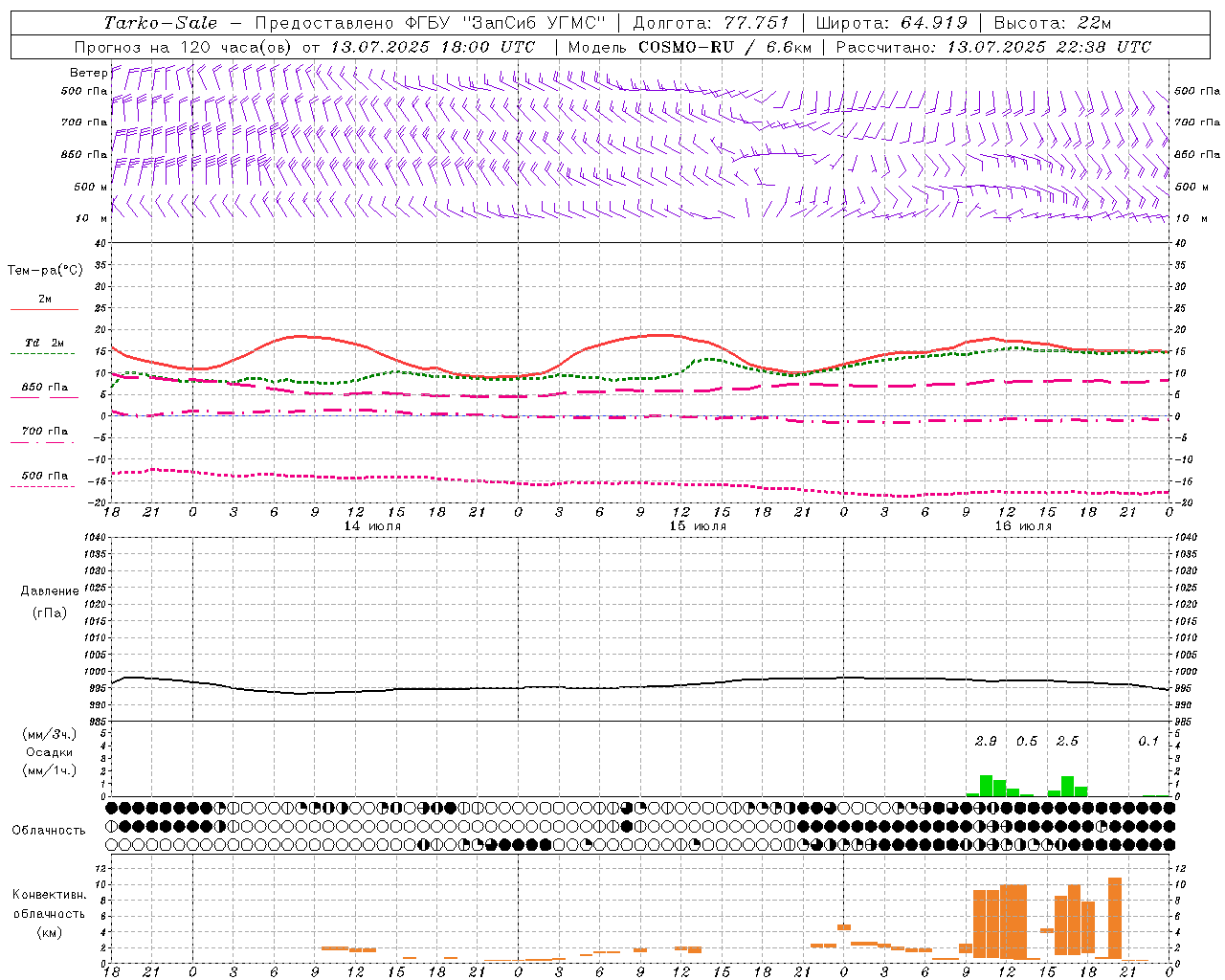Click the precipitation total "0.5"
Viewport: 1225px width, 980px height.
pos(1027,742)
